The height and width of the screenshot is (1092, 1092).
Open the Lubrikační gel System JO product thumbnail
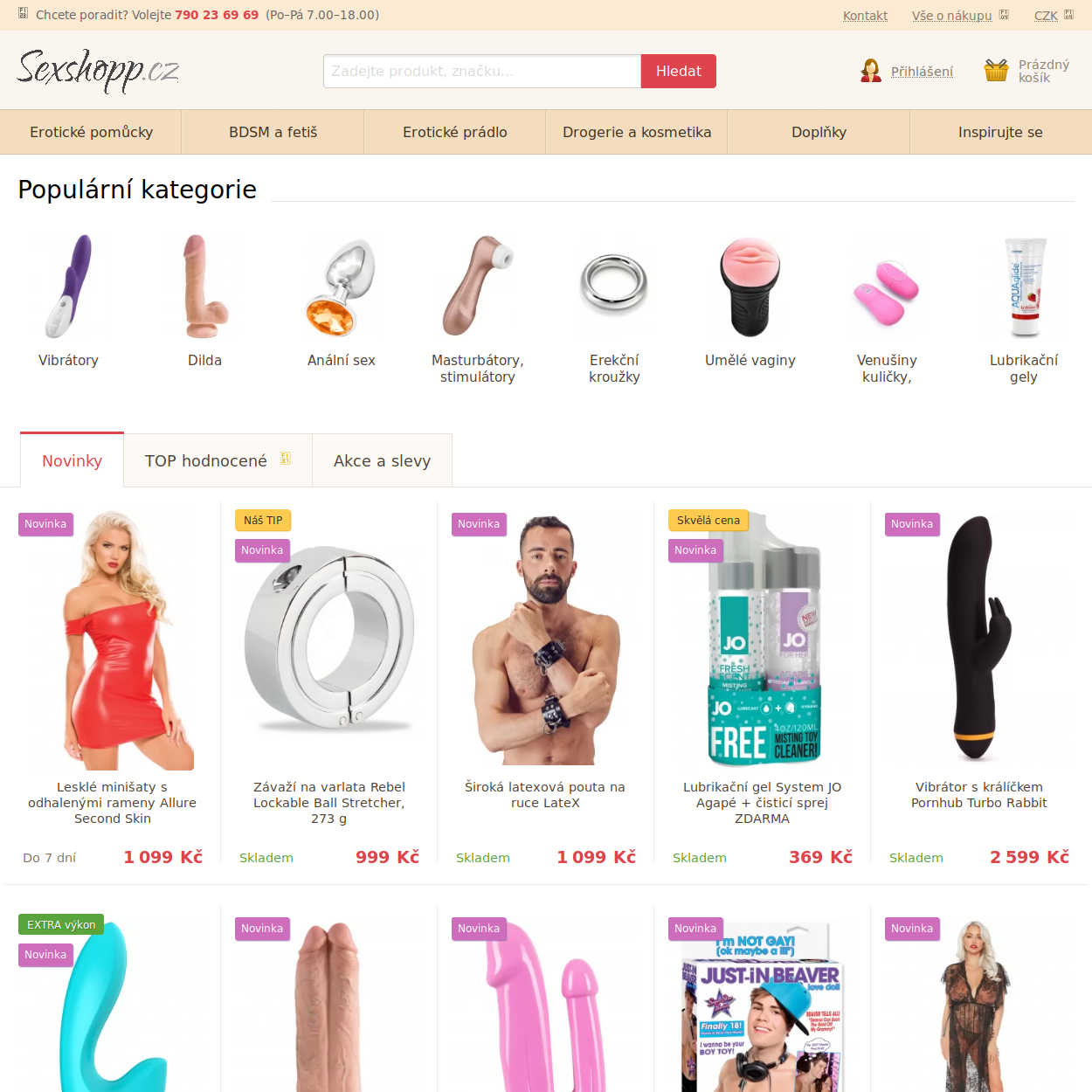(762, 640)
